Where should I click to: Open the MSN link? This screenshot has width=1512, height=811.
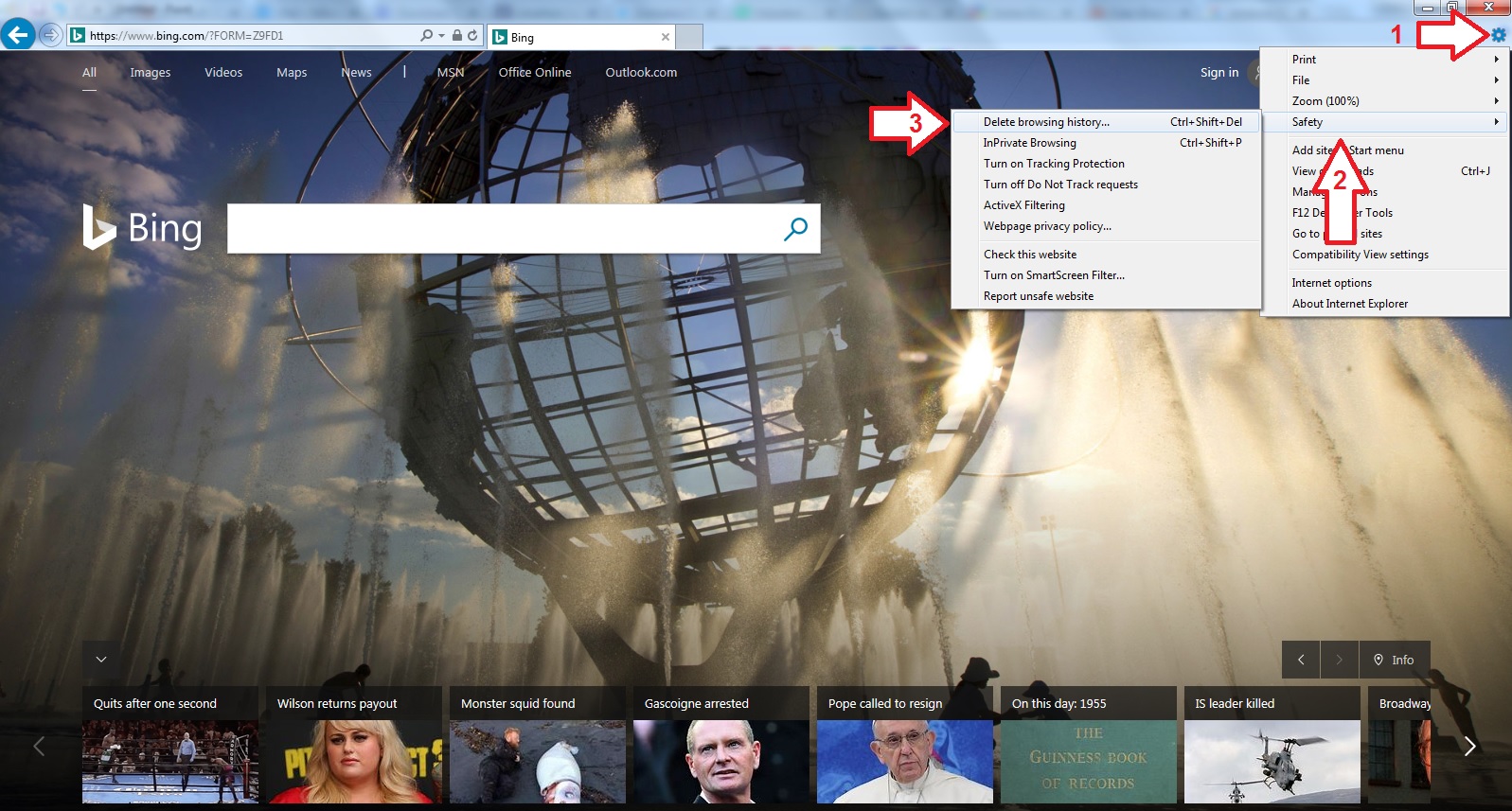(x=451, y=72)
